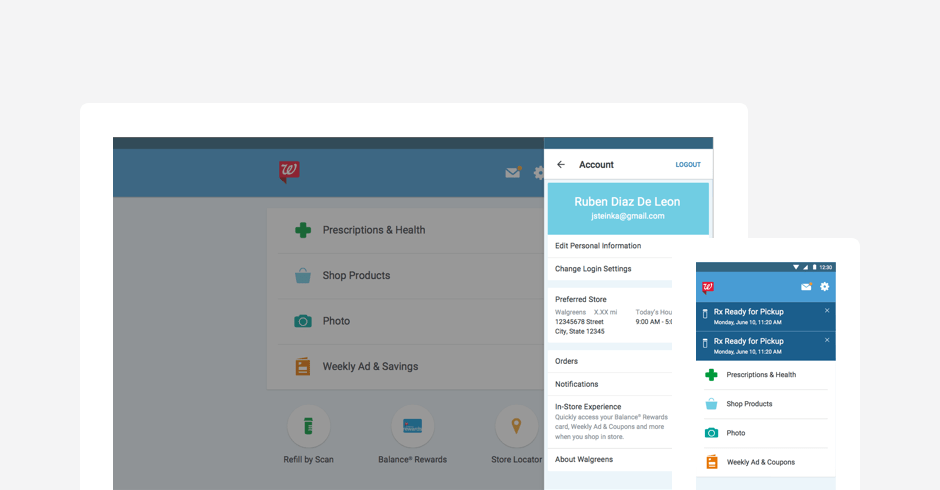The width and height of the screenshot is (940, 490).
Task: Go back with the Account arrow
Action: [561, 164]
